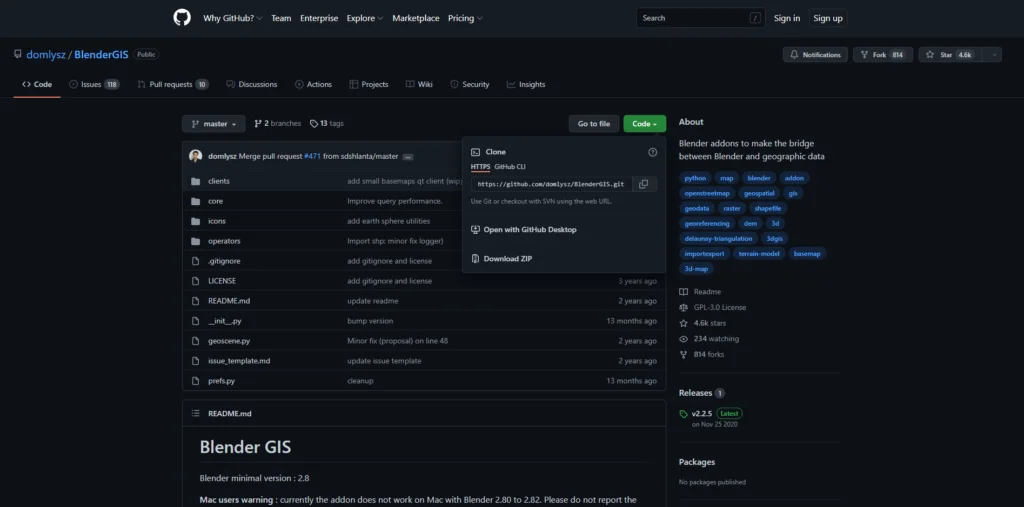
Task: Click the file icon beside .gitignore
Action: point(195,261)
